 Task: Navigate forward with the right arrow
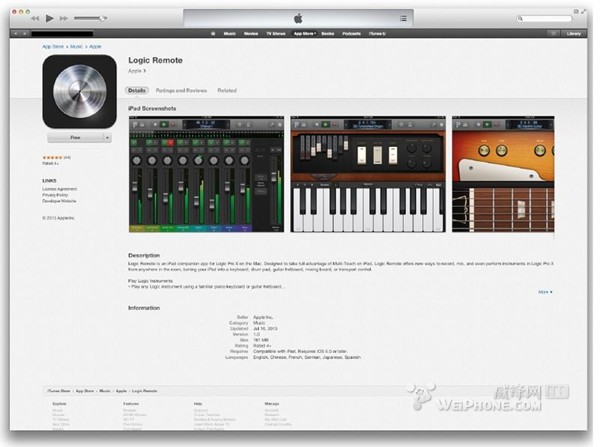point(24,34)
